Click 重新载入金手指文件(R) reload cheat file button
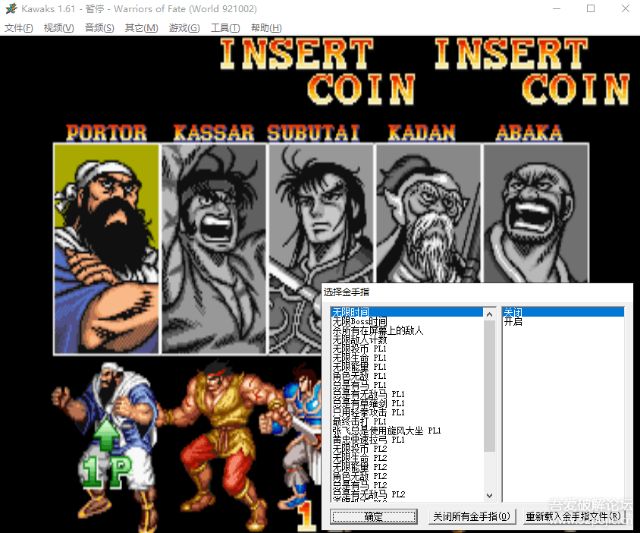This screenshot has height=533, width=640. click(573, 517)
